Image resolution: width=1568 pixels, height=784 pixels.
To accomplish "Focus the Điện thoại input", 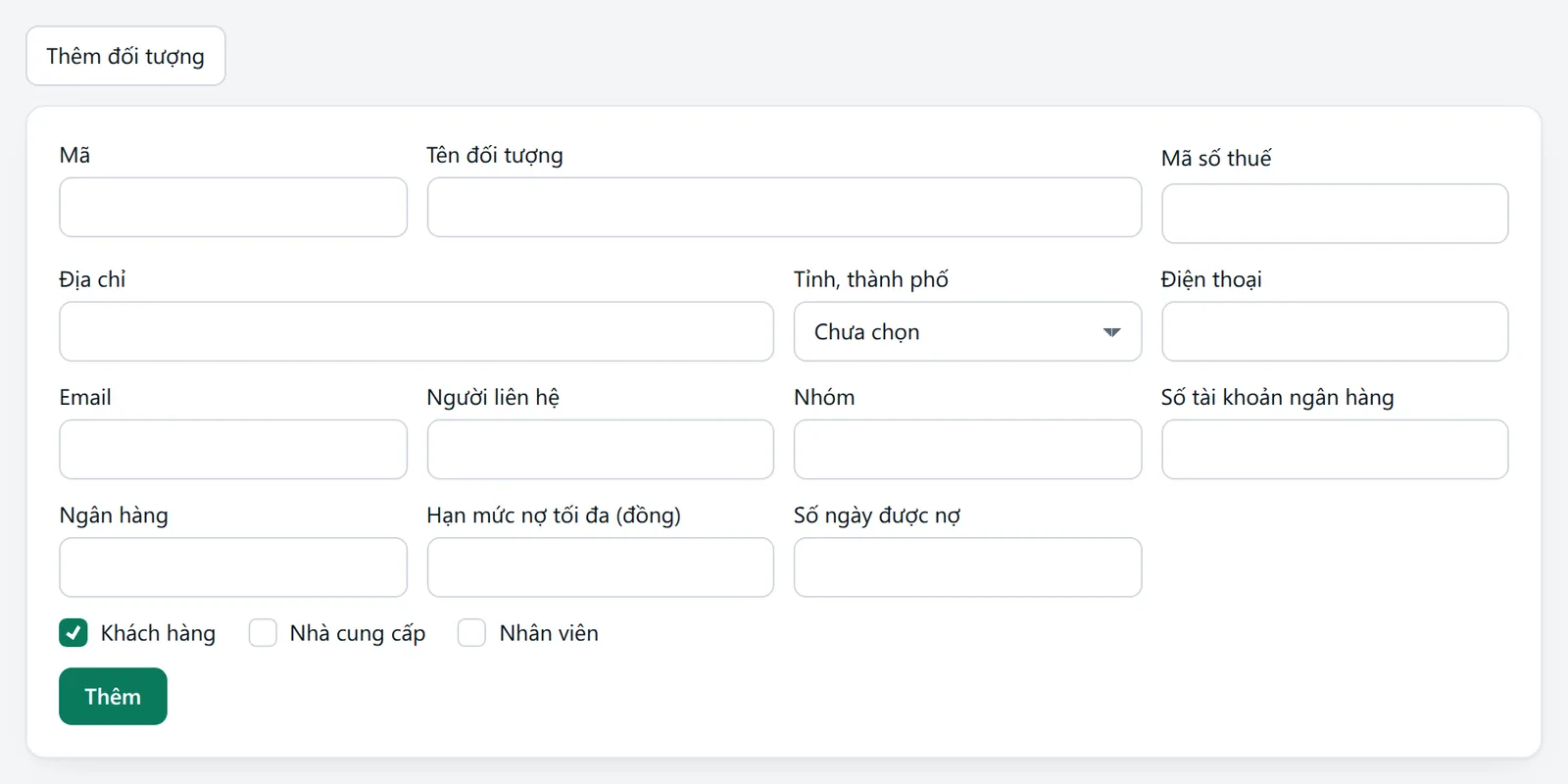I will tap(1335, 331).
